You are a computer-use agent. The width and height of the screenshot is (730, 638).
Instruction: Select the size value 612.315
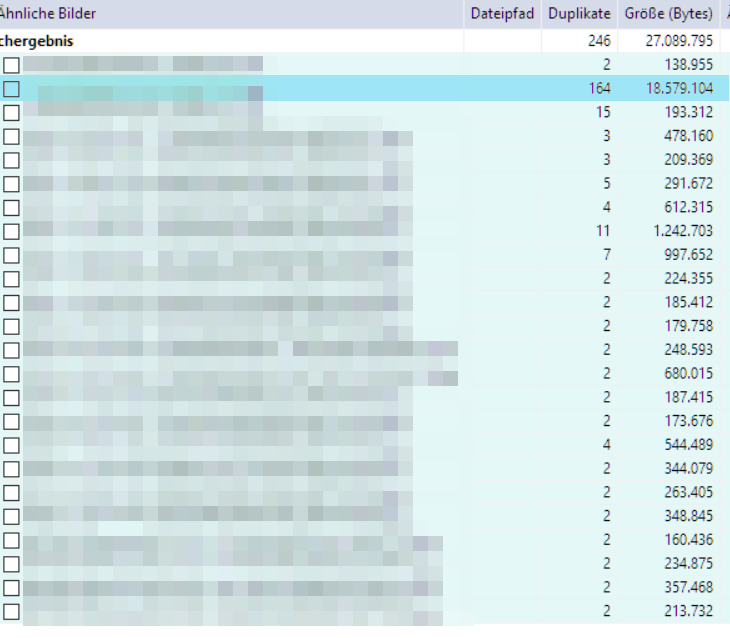coord(688,208)
